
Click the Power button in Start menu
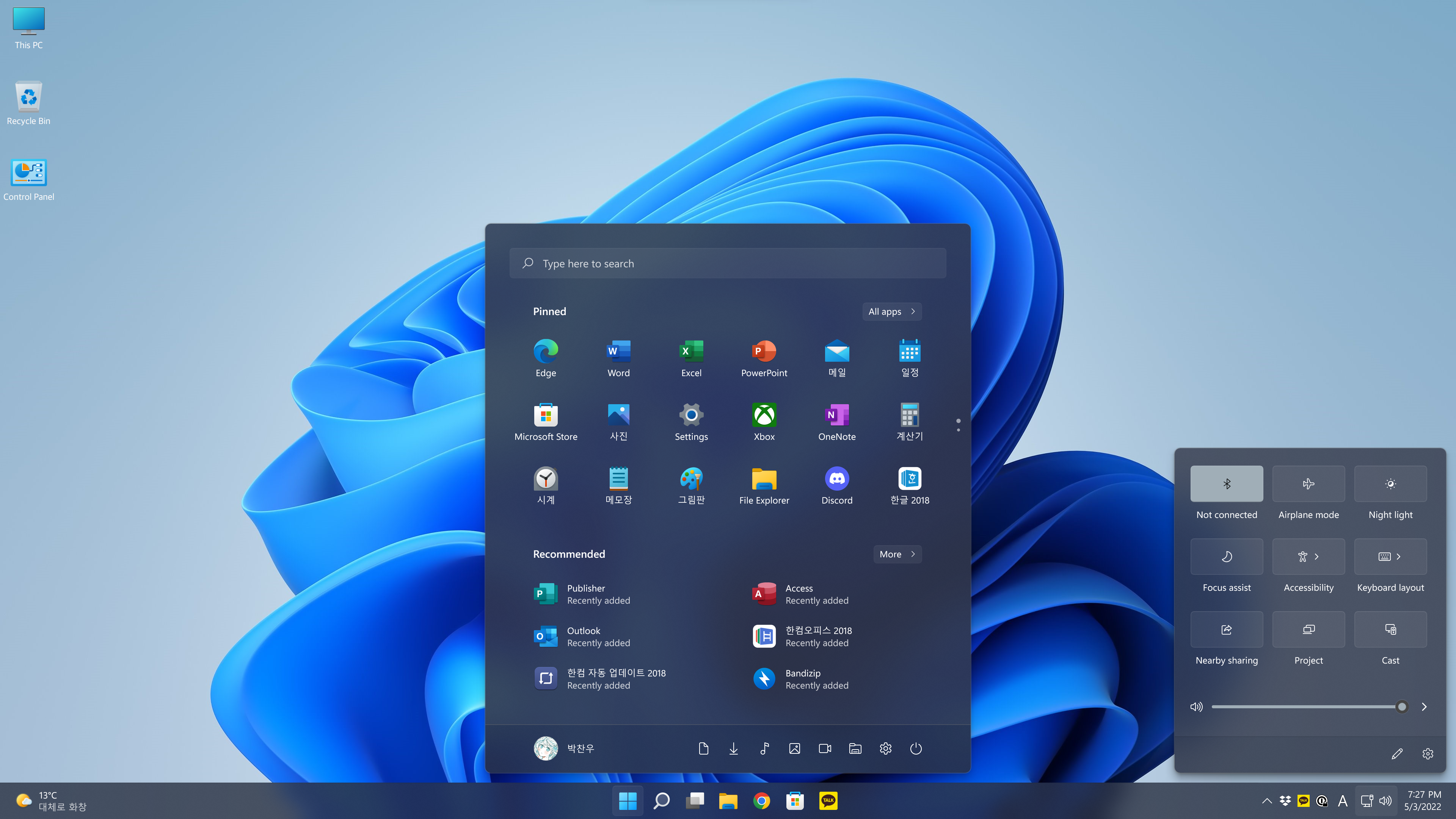(x=916, y=748)
